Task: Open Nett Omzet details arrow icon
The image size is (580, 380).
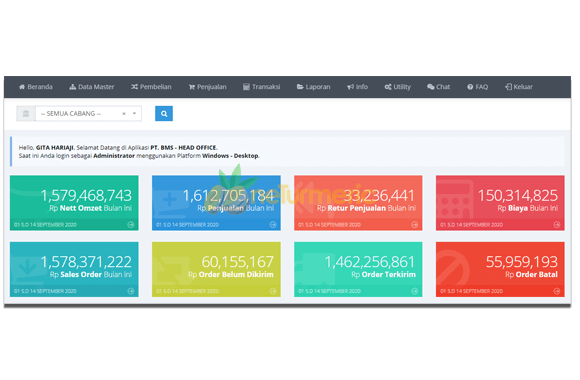Action: coord(131,225)
